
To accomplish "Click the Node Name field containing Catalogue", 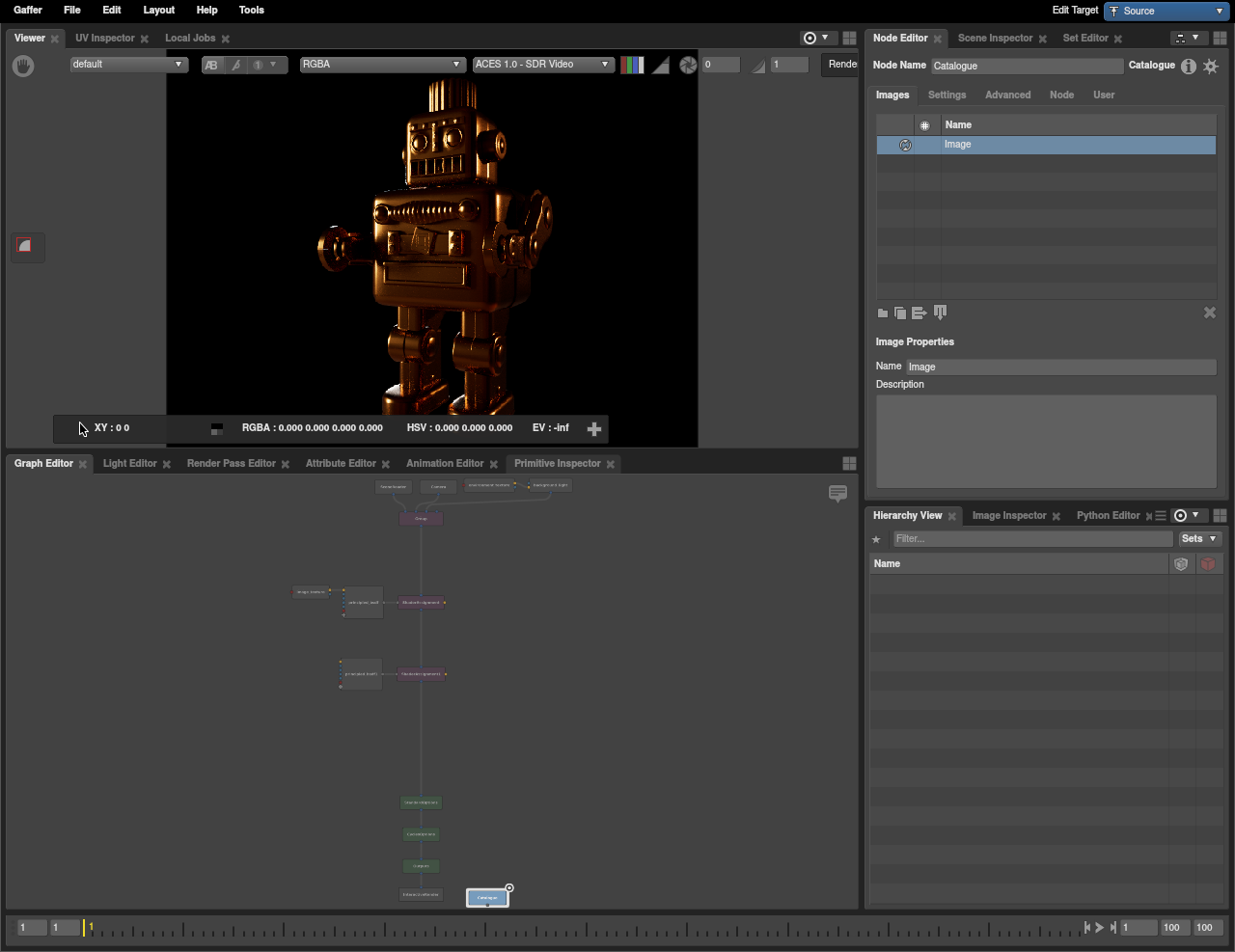I will 1028,66.
